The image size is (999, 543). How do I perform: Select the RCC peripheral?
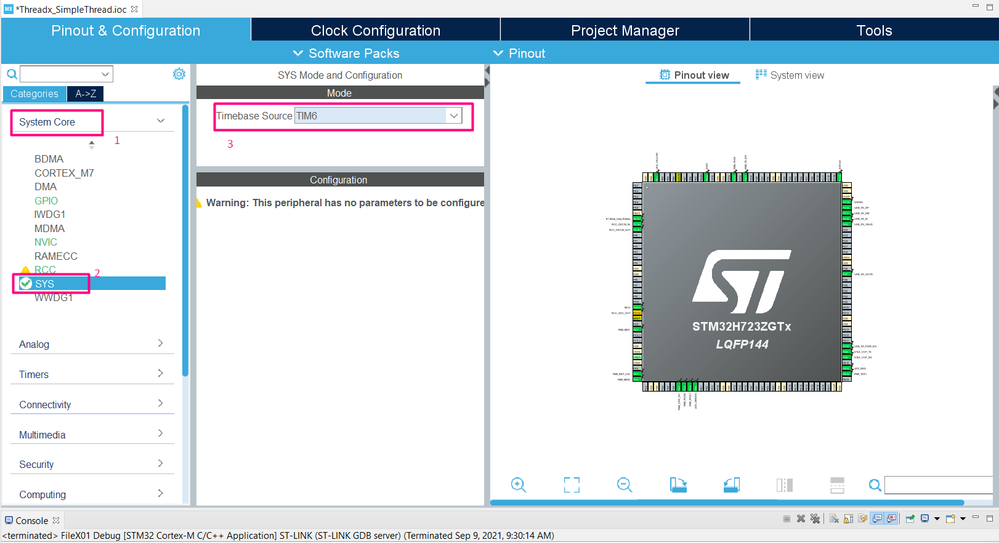coord(45,270)
